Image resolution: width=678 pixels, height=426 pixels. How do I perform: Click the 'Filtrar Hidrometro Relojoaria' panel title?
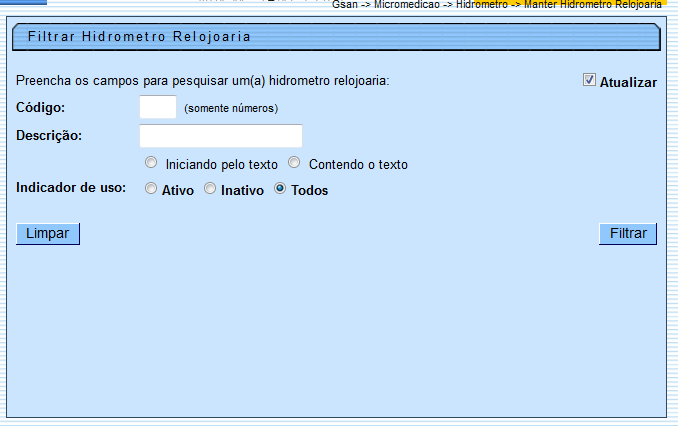tap(139, 37)
